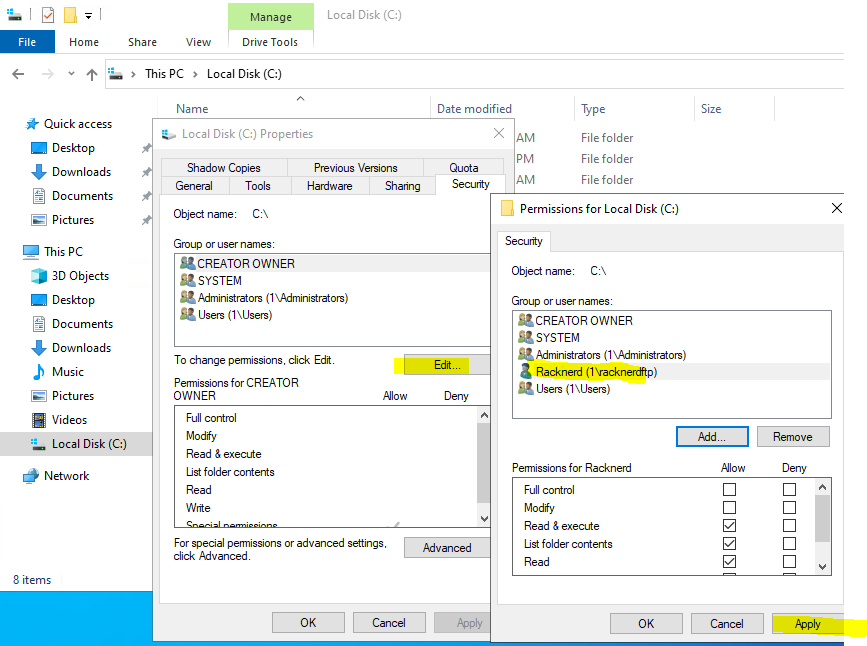The width and height of the screenshot is (867, 646).
Task: Click the SYSTEM group icon in Properties dialog
Action: pyautogui.click(x=188, y=280)
